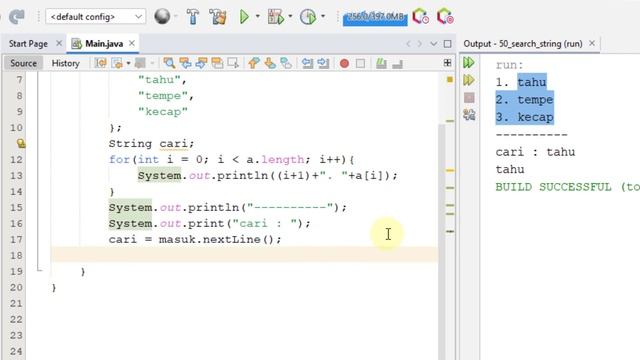The width and height of the screenshot is (640, 360).
Task: Close the Output 50_search_string tab
Action: click(x=592, y=43)
